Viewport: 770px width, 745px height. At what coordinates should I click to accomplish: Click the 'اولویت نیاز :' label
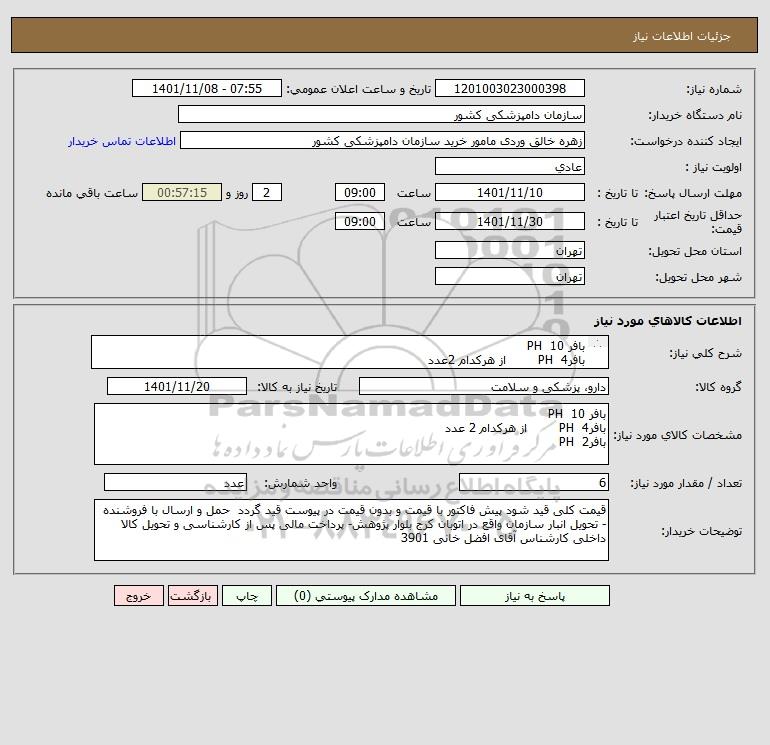tap(714, 167)
